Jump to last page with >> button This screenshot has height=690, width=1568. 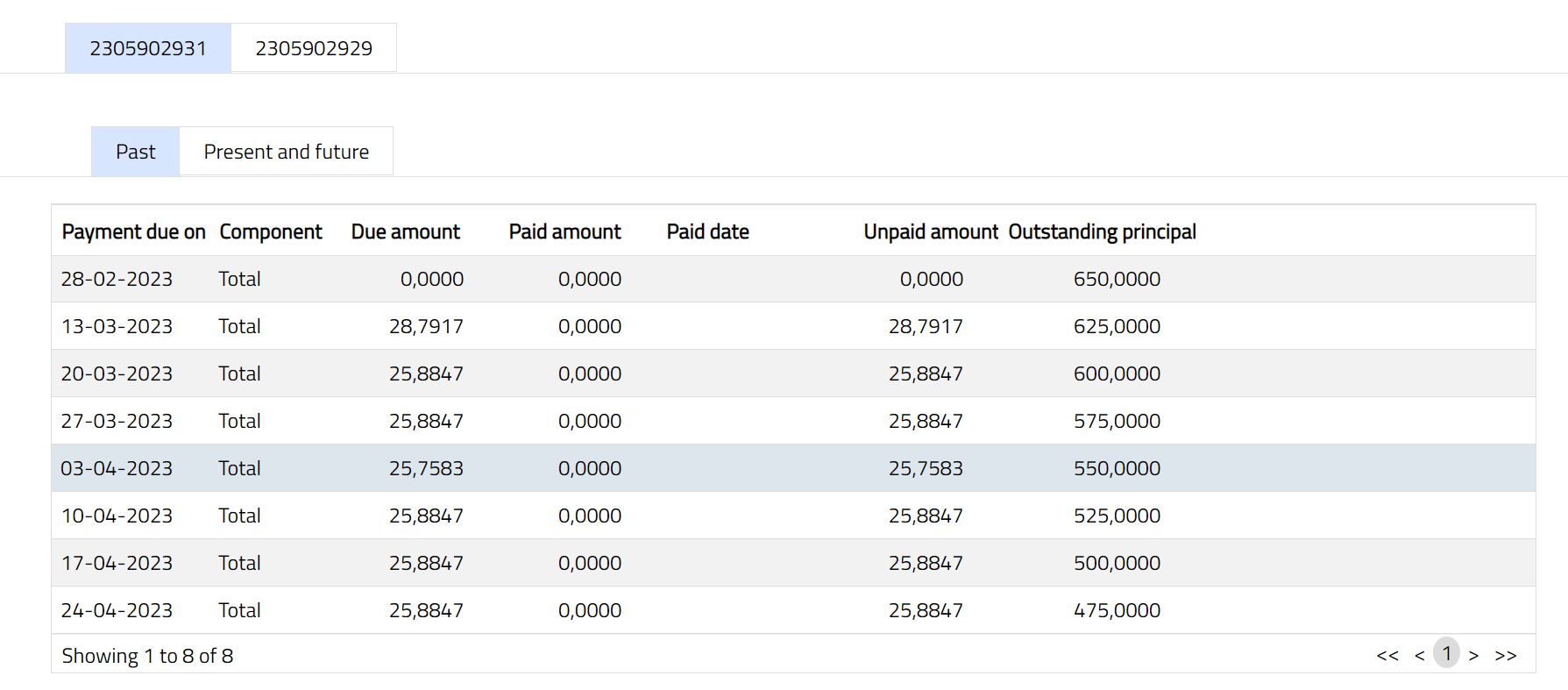1505,655
